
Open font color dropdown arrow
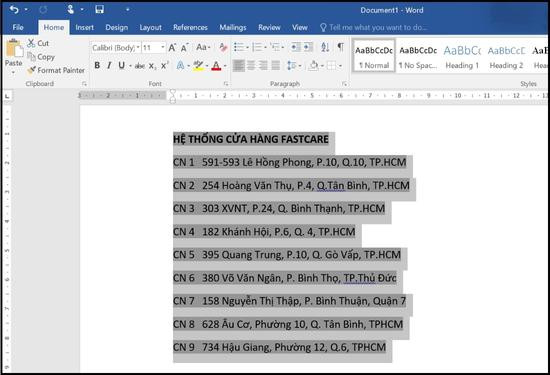pyautogui.click(x=225, y=66)
